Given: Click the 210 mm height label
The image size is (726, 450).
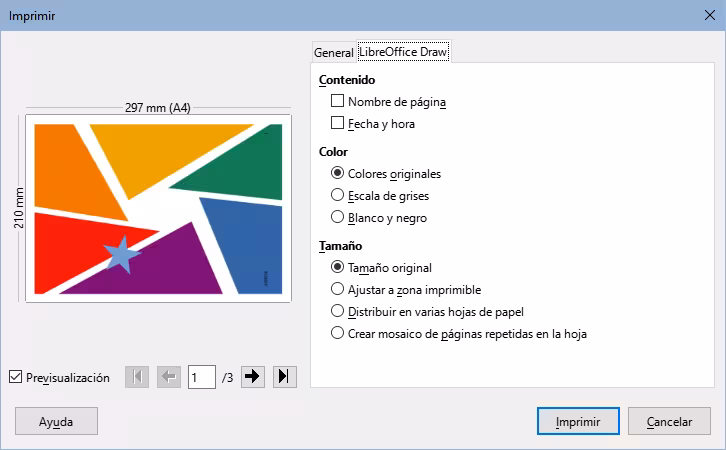Looking at the screenshot, I should click(x=19, y=208).
